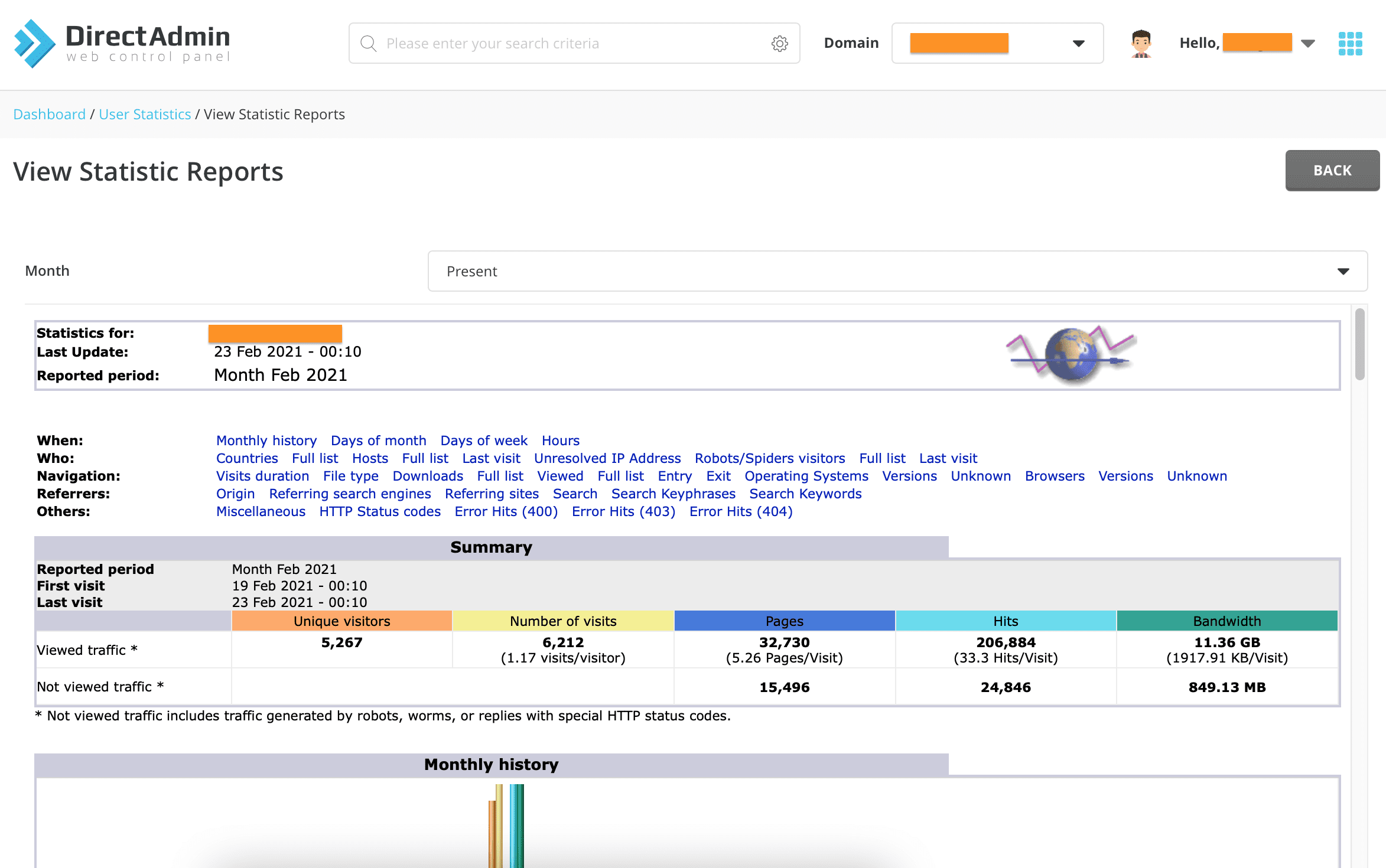Click the magnifying glass search icon

tap(369, 43)
